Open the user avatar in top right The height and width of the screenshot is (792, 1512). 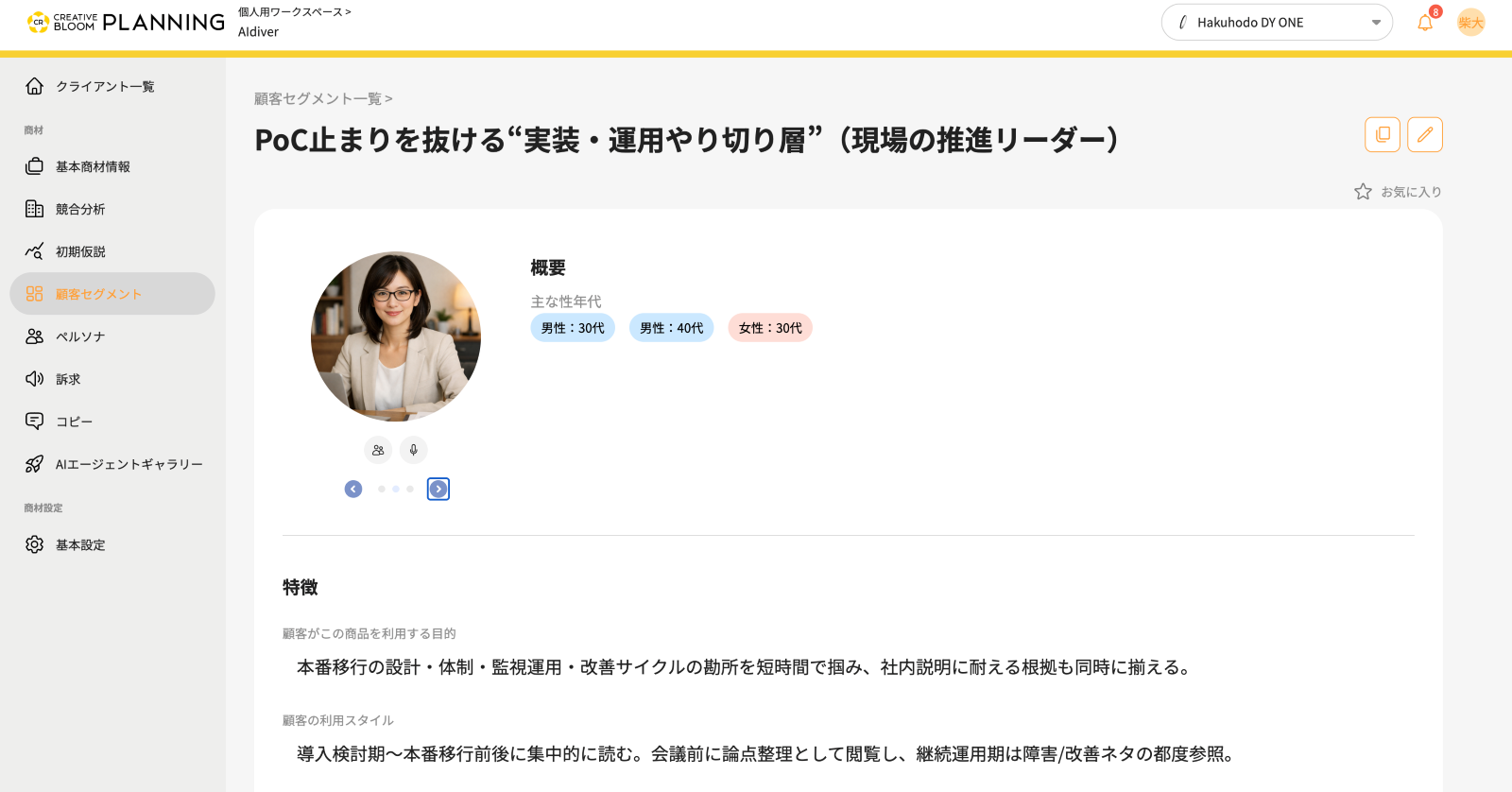point(1470,23)
